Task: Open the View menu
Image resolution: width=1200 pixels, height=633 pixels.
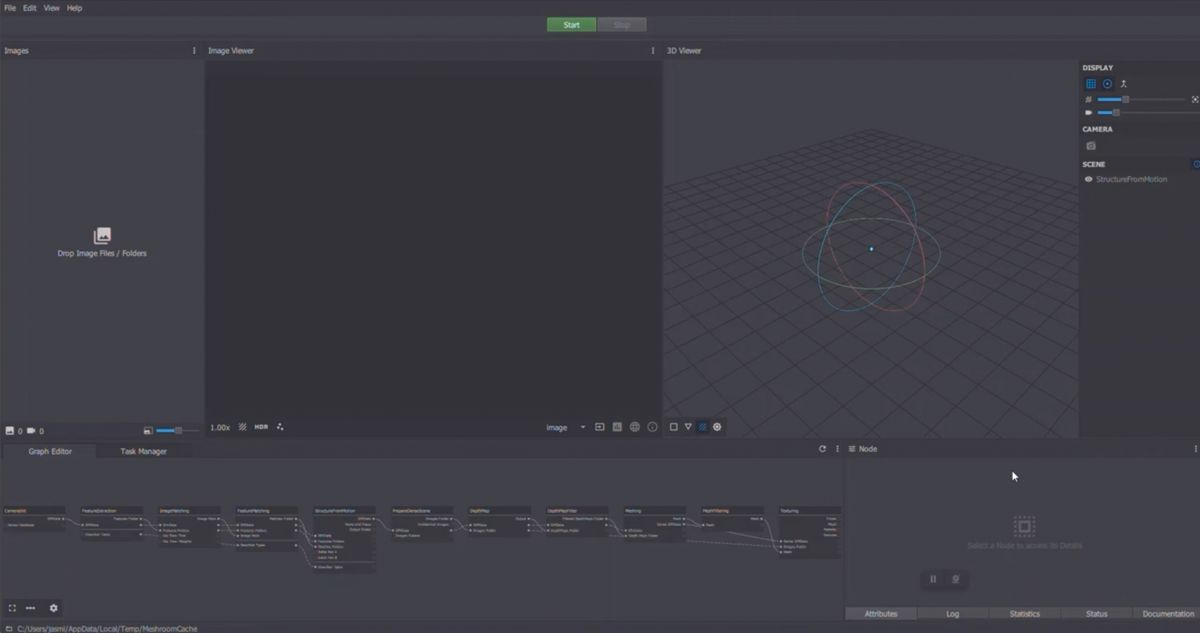Action: pos(50,7)
